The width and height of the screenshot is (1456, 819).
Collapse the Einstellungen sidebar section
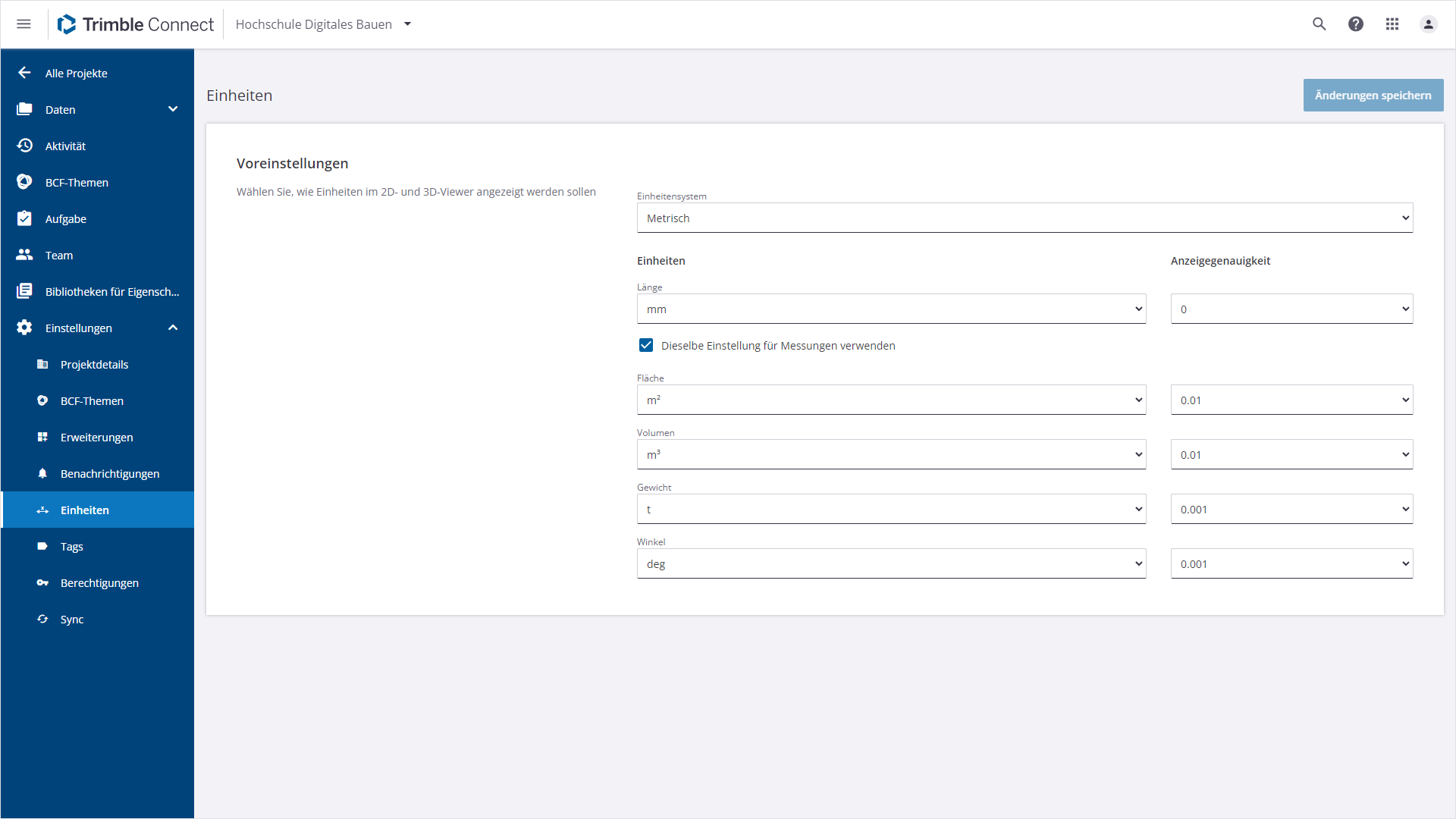tap(173, 328)
